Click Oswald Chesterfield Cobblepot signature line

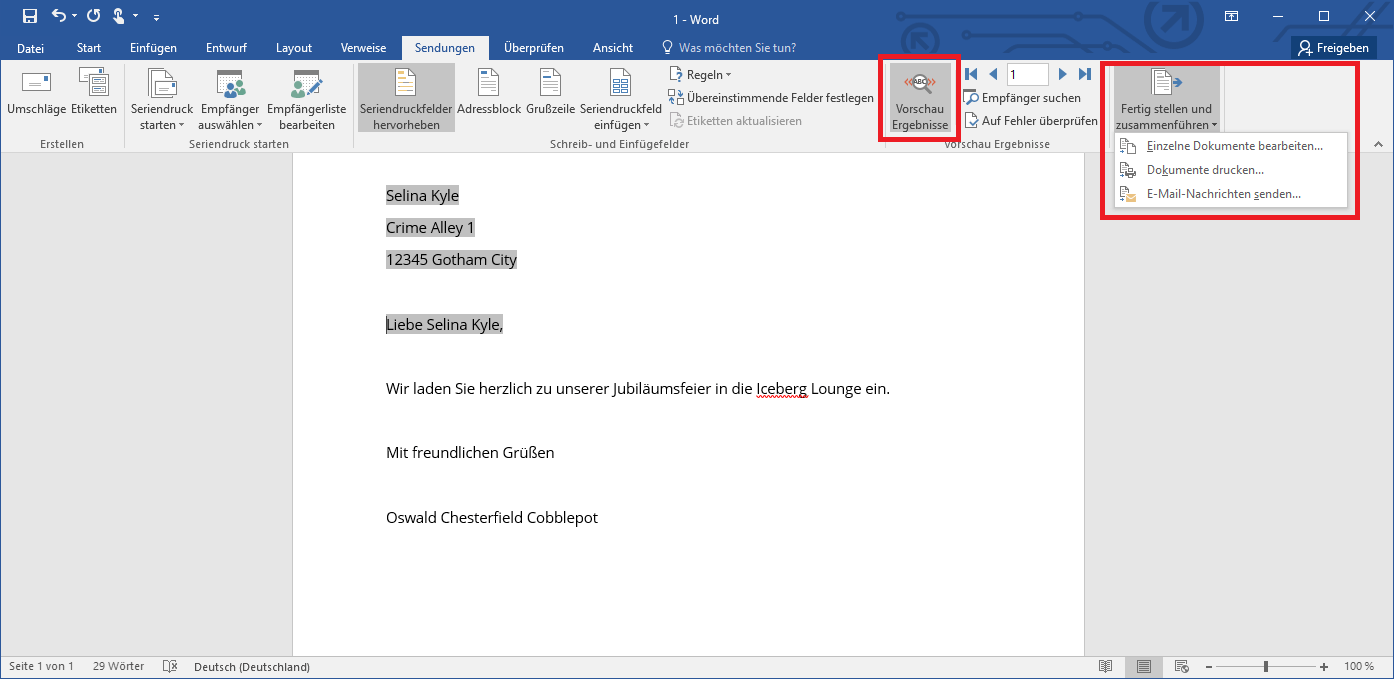tap(492, 518)
